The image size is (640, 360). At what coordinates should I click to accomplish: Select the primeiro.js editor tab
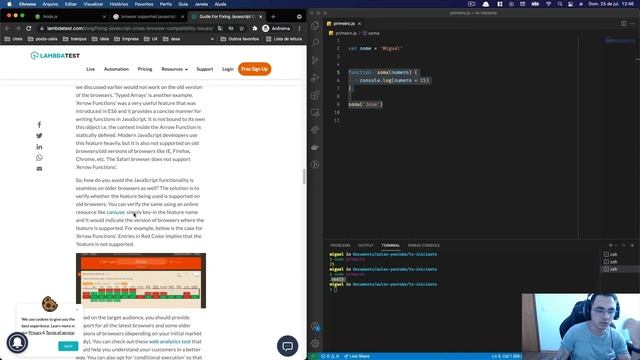tap(344, 24)
